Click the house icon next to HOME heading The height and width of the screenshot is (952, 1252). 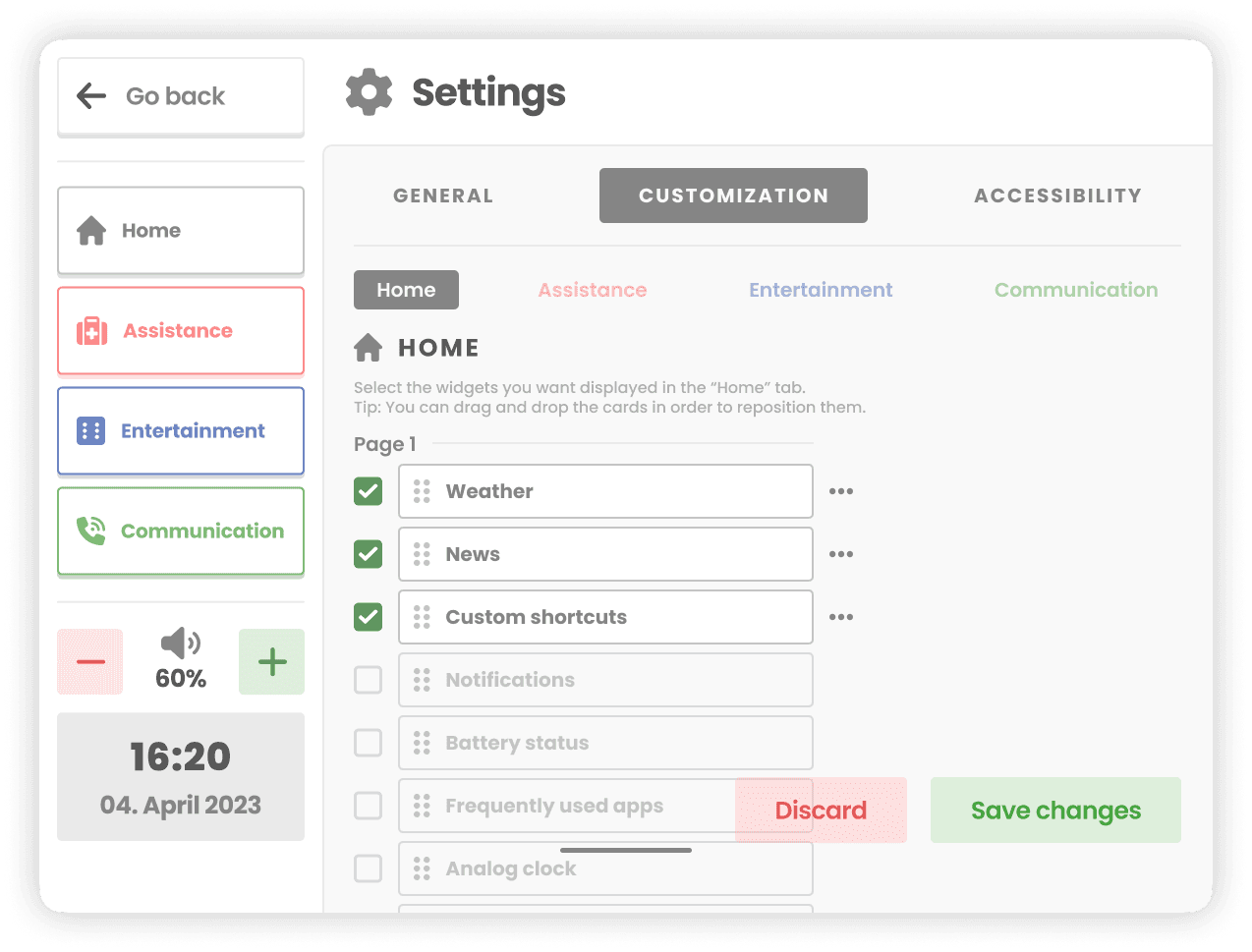[x=368, y=347]
